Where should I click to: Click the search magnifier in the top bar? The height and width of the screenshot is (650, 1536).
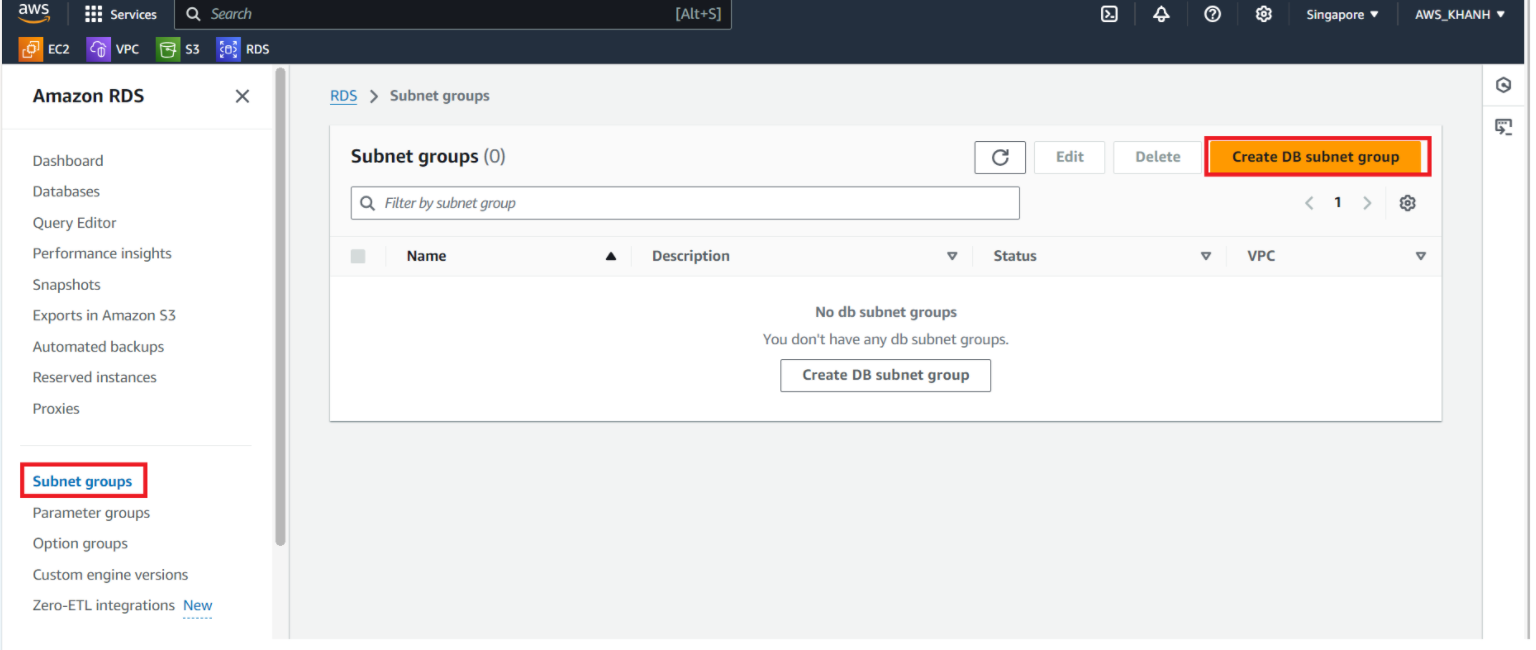(x=193, y=14)
